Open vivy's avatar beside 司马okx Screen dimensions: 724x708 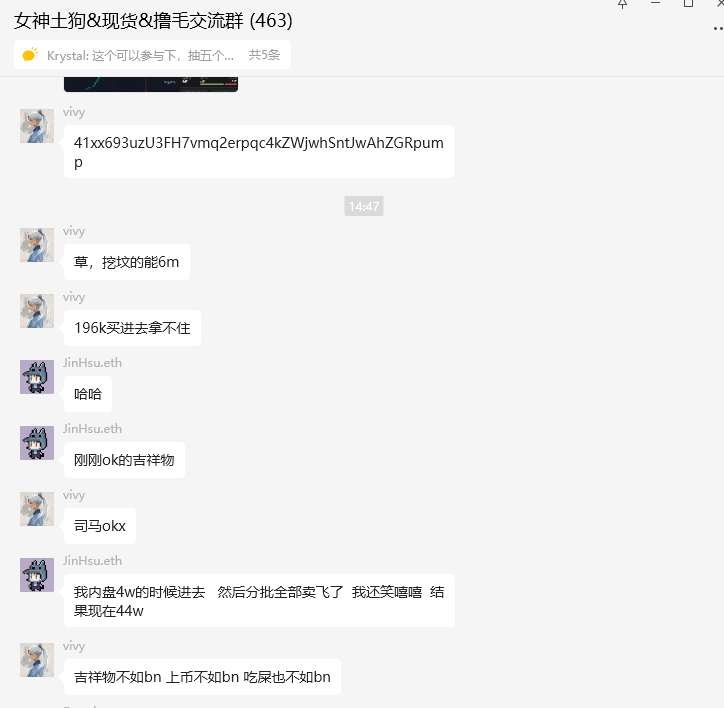tap(37, 509)
